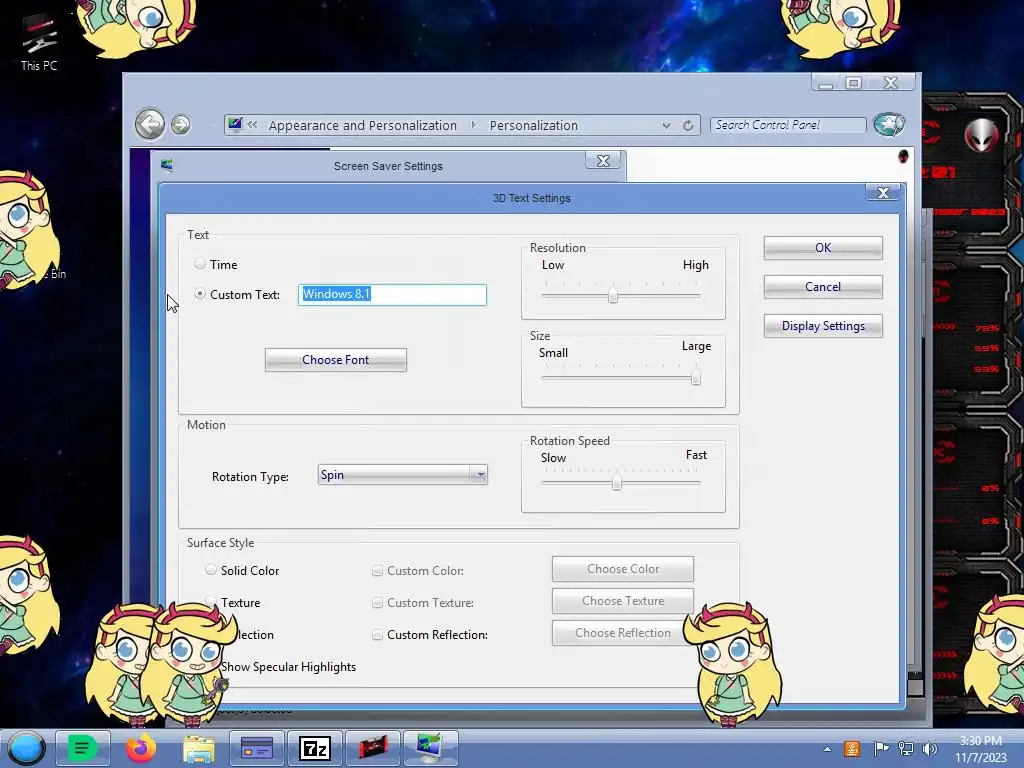
Task: Switch to Personalization taskbar window
Action: [x=430, y=748]
